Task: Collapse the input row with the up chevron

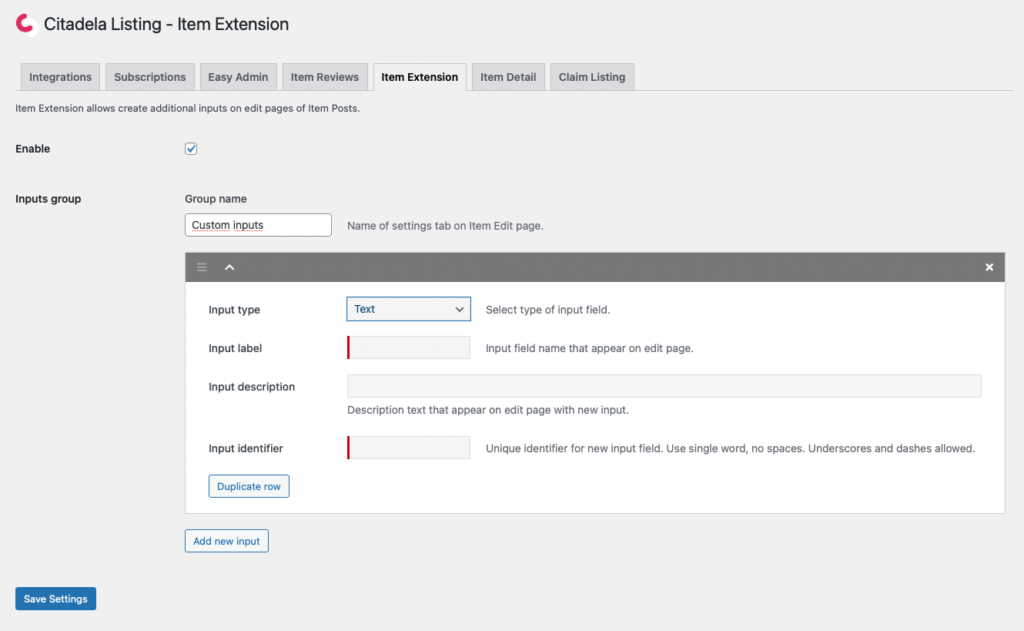Action: [x=229, y=267]
